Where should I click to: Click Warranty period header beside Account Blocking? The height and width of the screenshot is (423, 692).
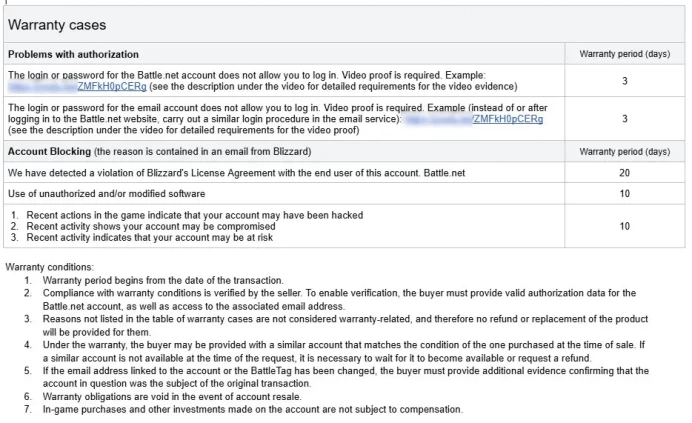click(624, 151)
